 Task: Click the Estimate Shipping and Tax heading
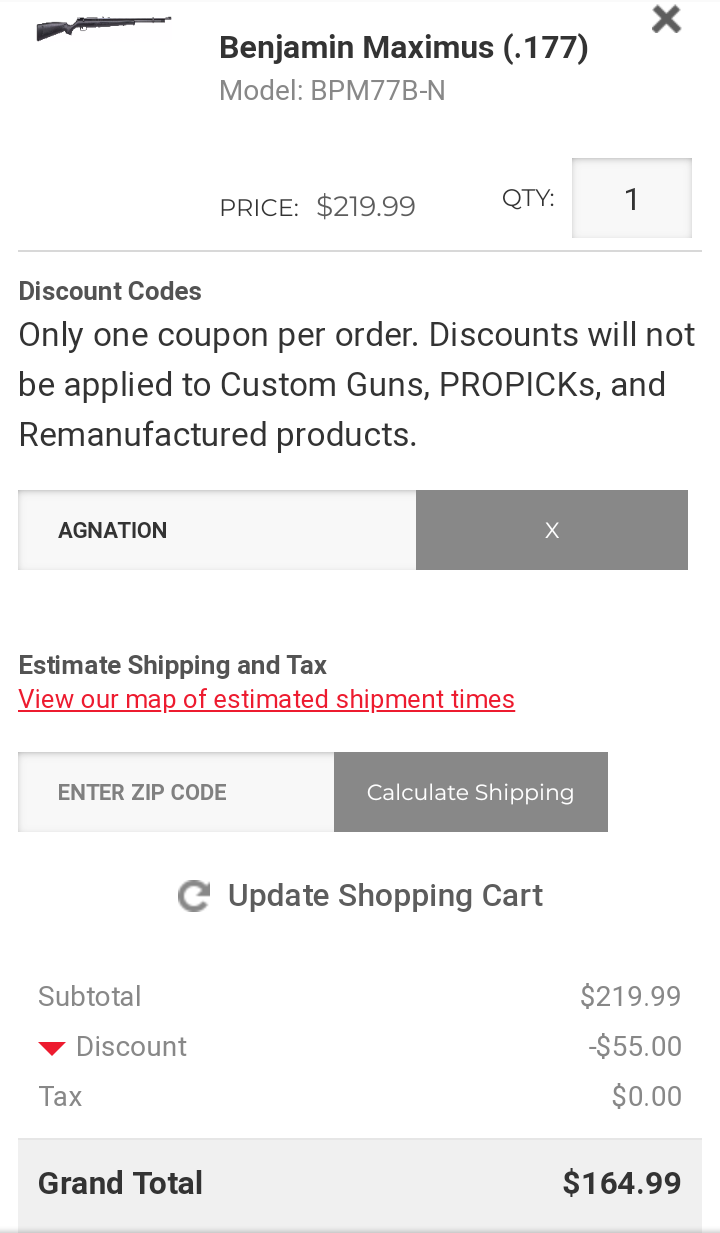point(173,665)
